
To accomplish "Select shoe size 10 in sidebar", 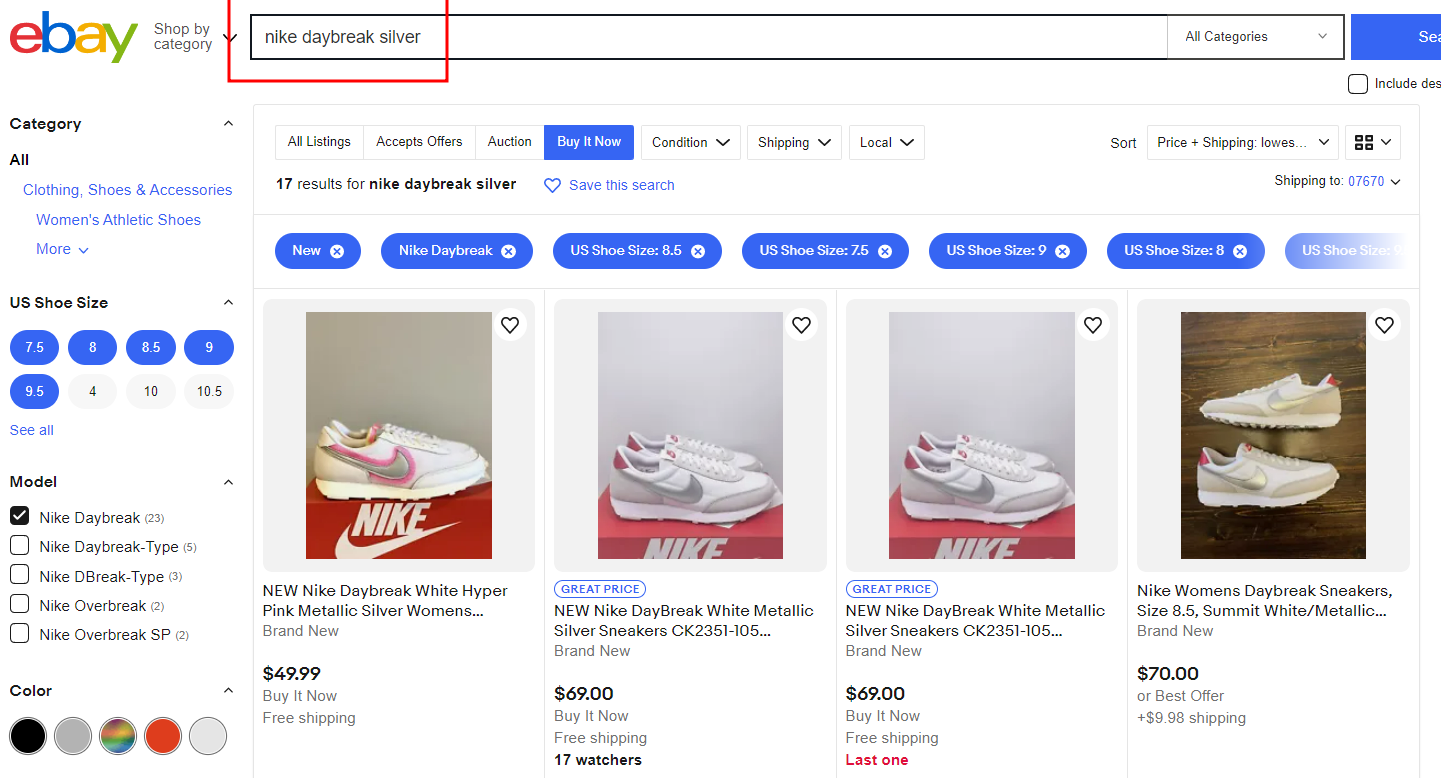I will (x=151, y=391).
